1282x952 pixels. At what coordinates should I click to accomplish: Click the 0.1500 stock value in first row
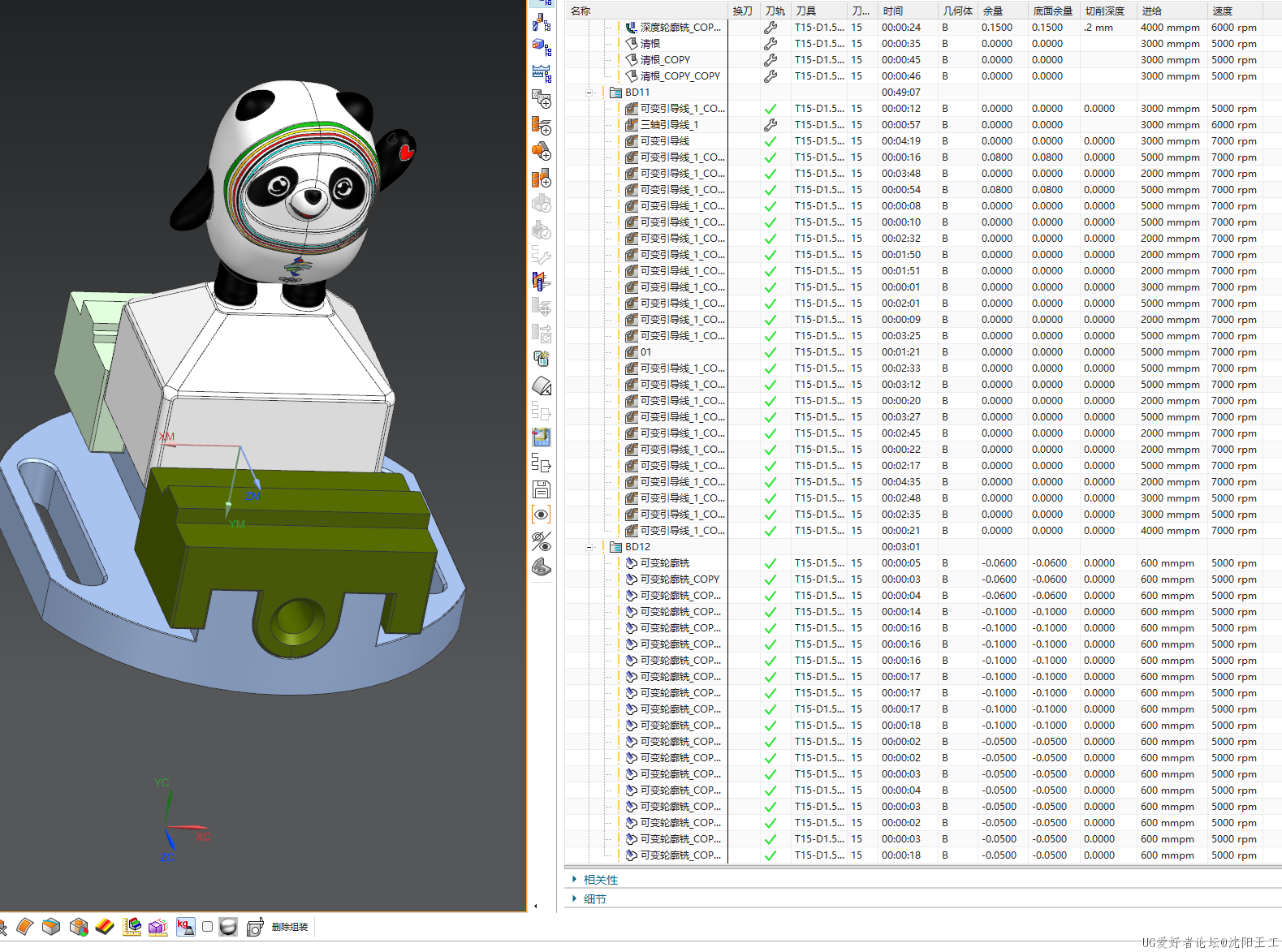(997, 28)
